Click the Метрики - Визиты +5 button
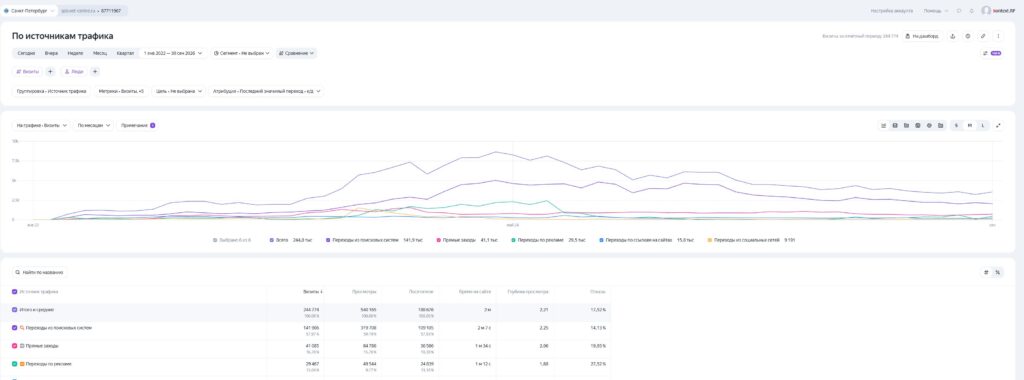This screenshot has width=1024, height=380. click(121, 91)
